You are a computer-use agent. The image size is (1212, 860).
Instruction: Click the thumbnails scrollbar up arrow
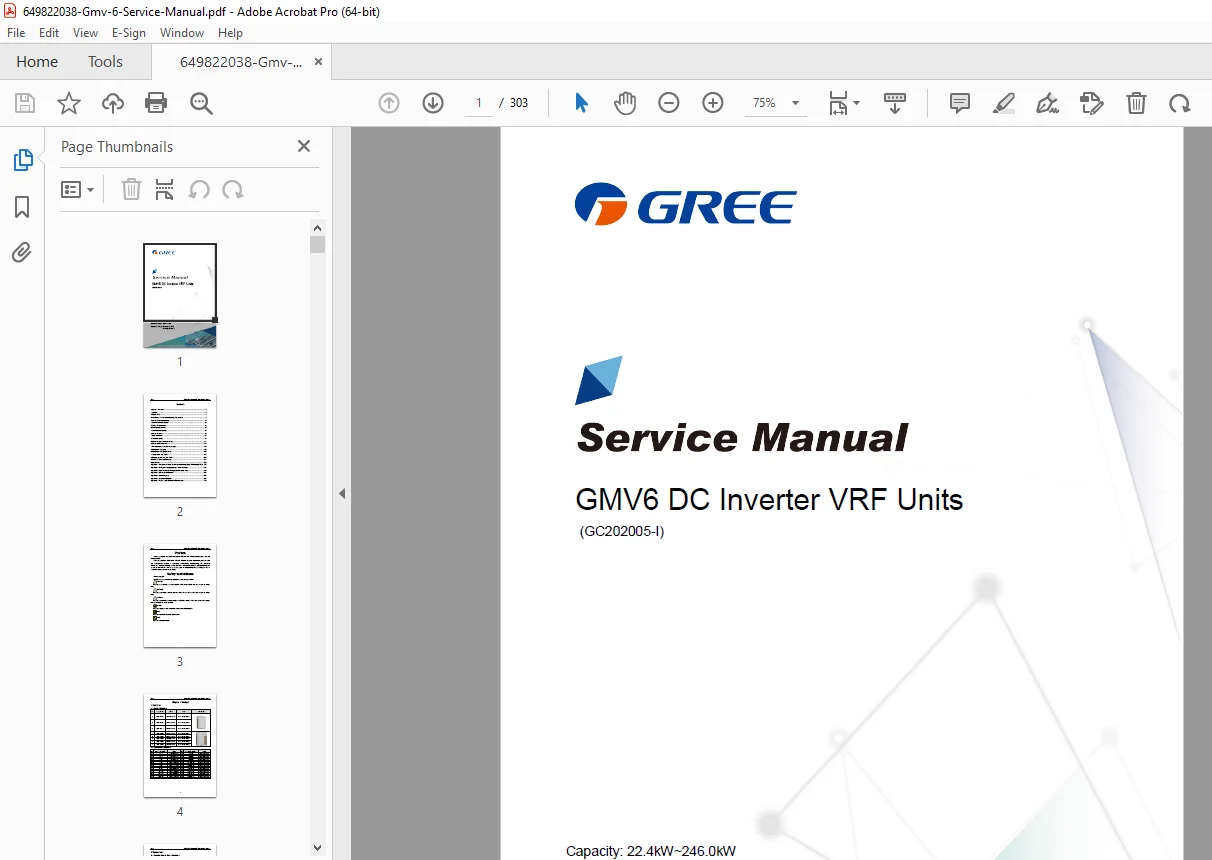pyautogui.click(x=317, y=226)
